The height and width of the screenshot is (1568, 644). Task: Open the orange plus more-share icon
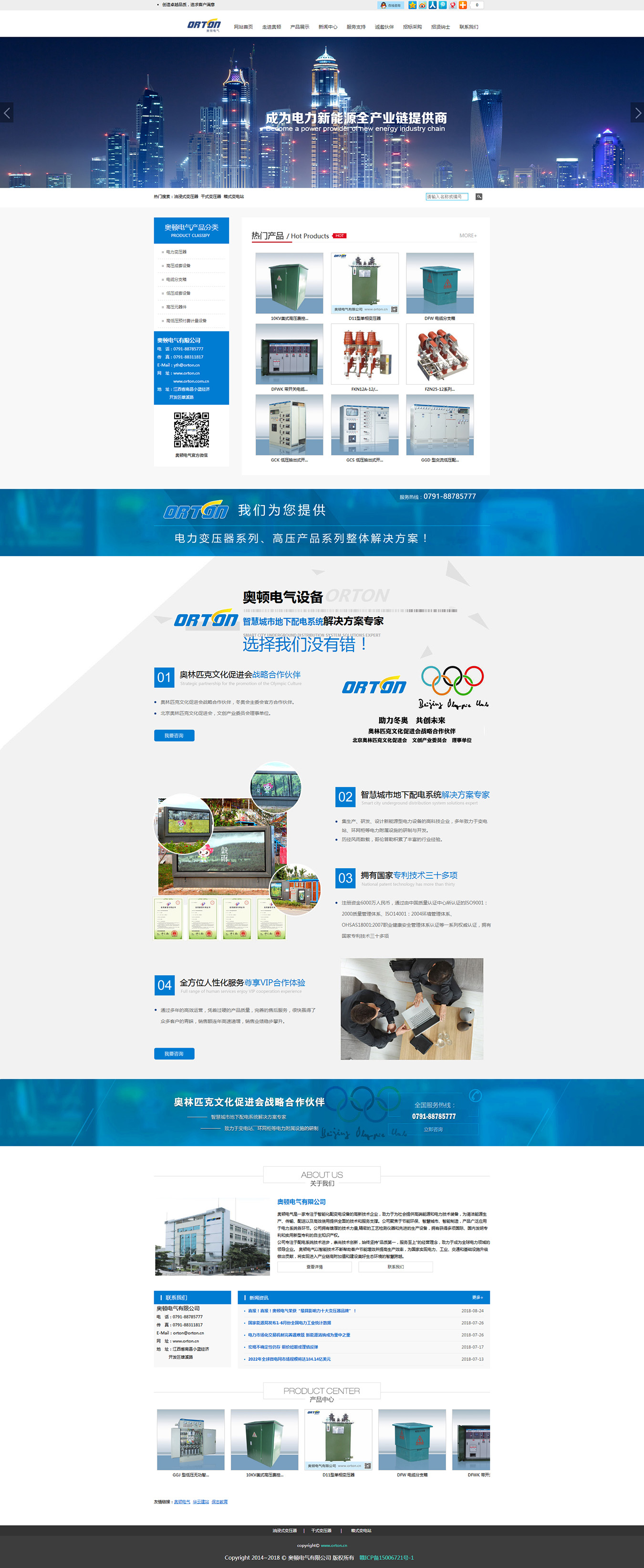(463, 5)
